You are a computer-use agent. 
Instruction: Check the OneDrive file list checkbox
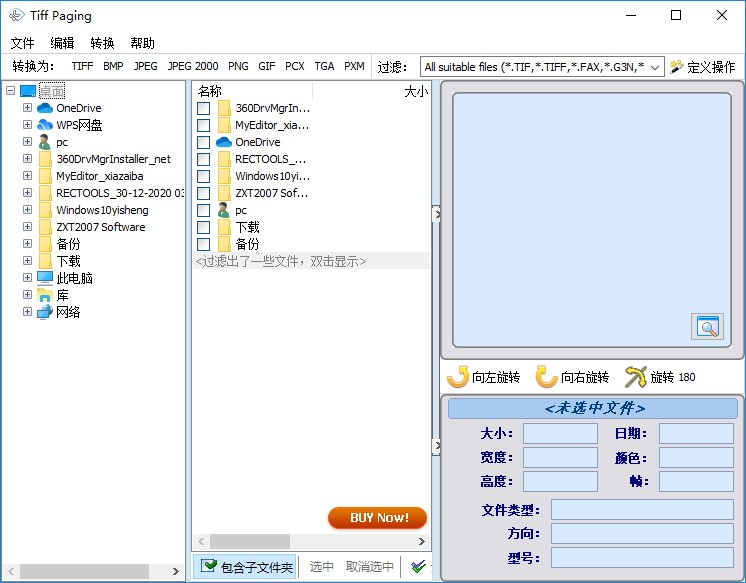point(204,142)
